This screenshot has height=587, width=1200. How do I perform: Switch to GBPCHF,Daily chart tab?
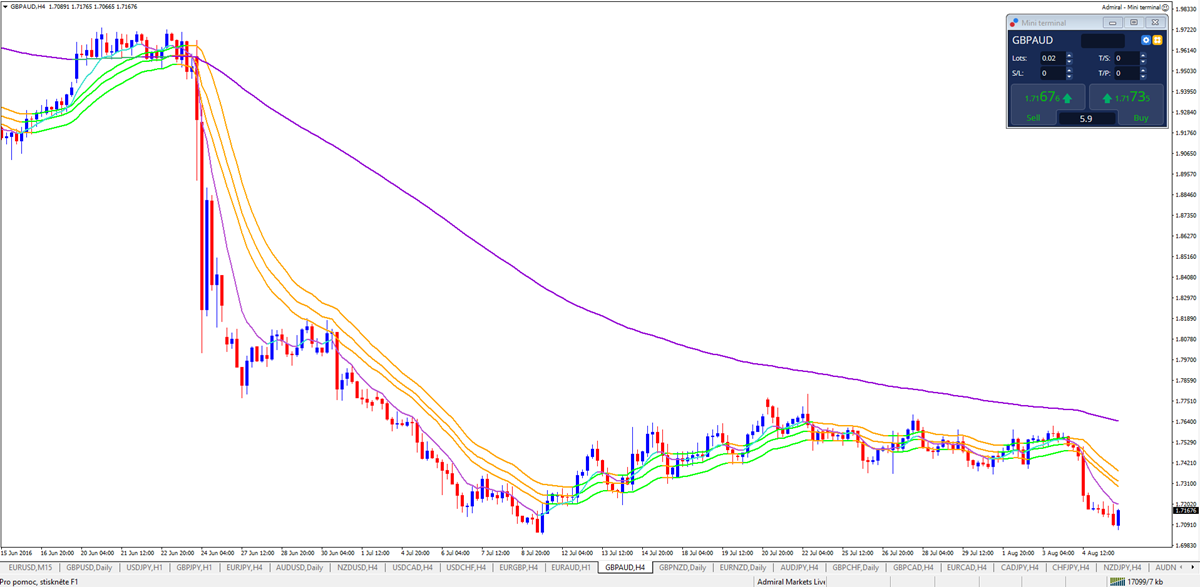(x=857, y=567)
